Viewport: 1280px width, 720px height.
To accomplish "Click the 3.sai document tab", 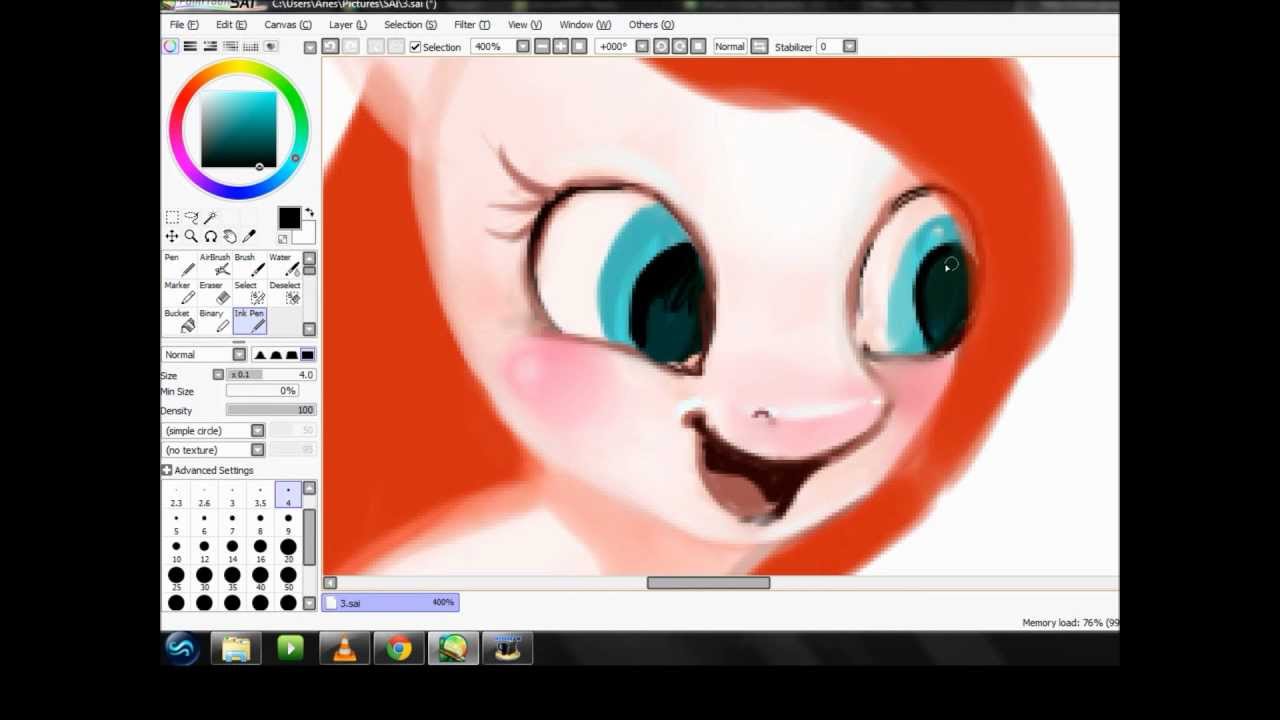I will tap(390, 602).
